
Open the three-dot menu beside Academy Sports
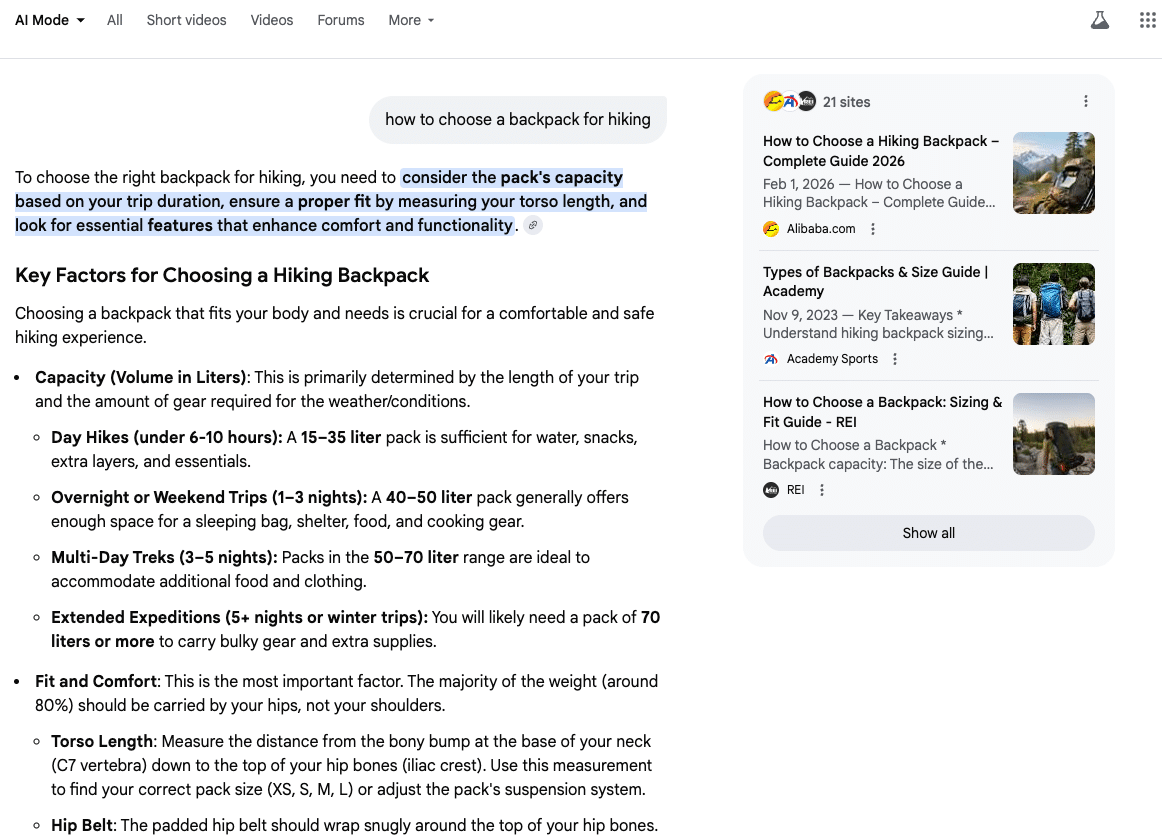coord(895,359)
